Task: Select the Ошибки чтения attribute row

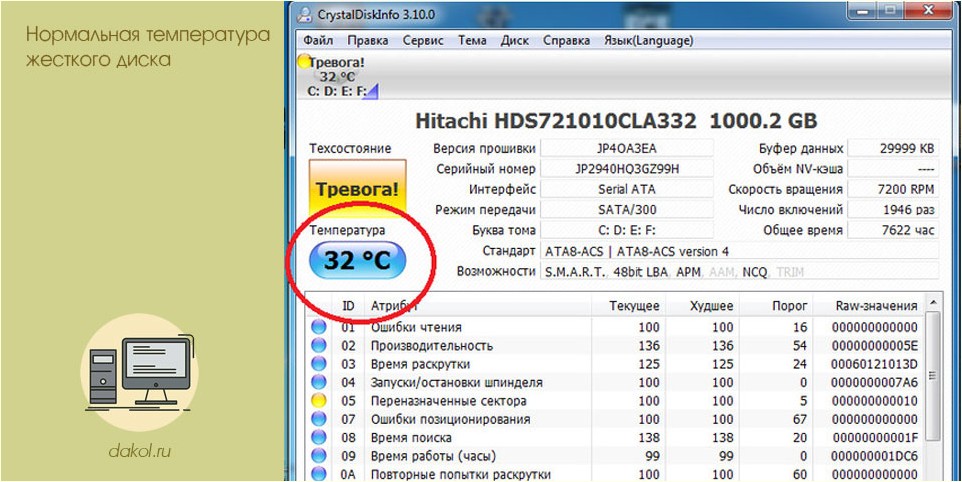Action: (614, 327)
